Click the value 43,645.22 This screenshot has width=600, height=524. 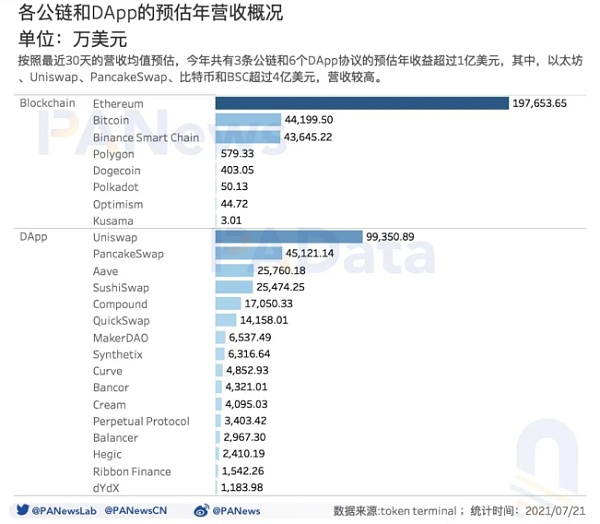point(308,137)
